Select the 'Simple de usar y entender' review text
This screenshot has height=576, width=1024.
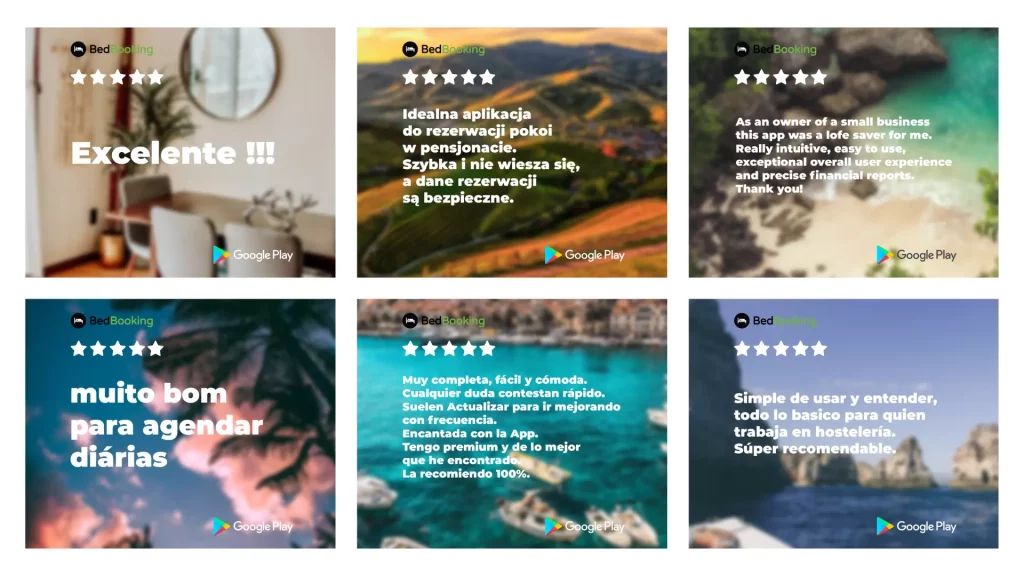[835, 423]
